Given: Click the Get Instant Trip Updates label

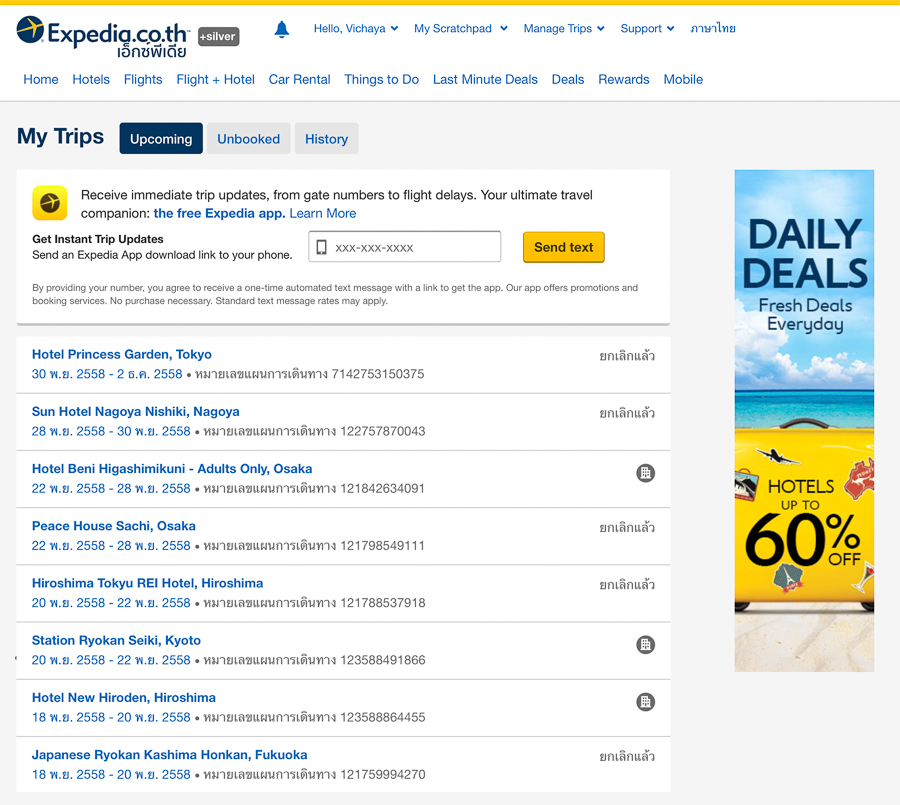Looking at the screenshot, I should point(98,239).
